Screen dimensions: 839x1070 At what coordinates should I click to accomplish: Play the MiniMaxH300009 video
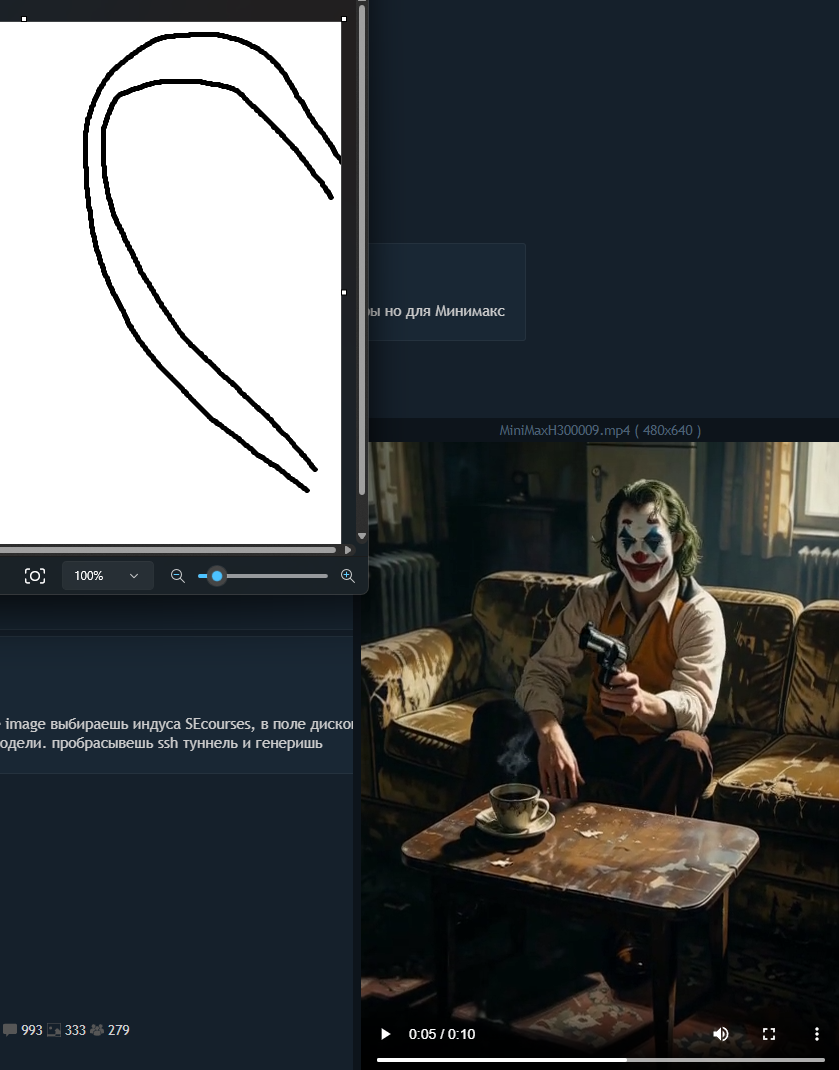pos(385,1034)
